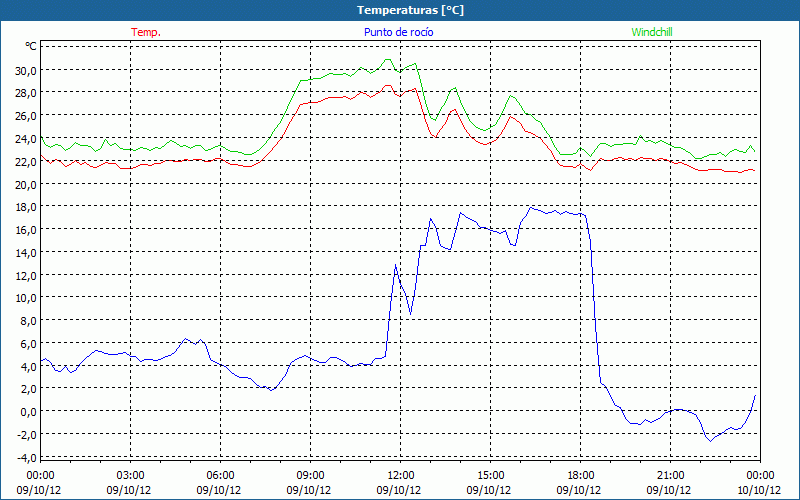Click the '22,0' y-axis value
The width and height of the screenshot is (800, 500).
coord(26,161)
